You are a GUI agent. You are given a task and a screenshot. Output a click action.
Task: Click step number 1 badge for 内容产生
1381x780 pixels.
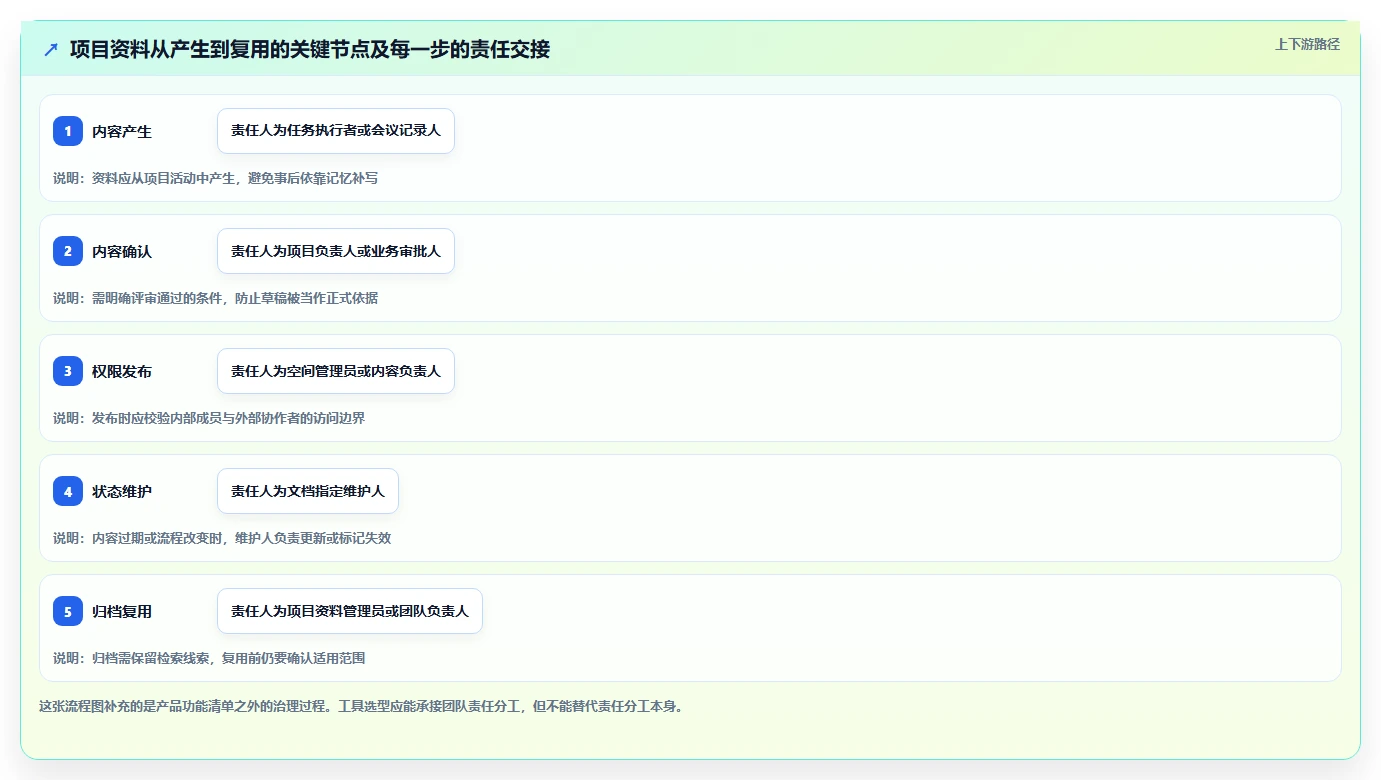[68, 131]
